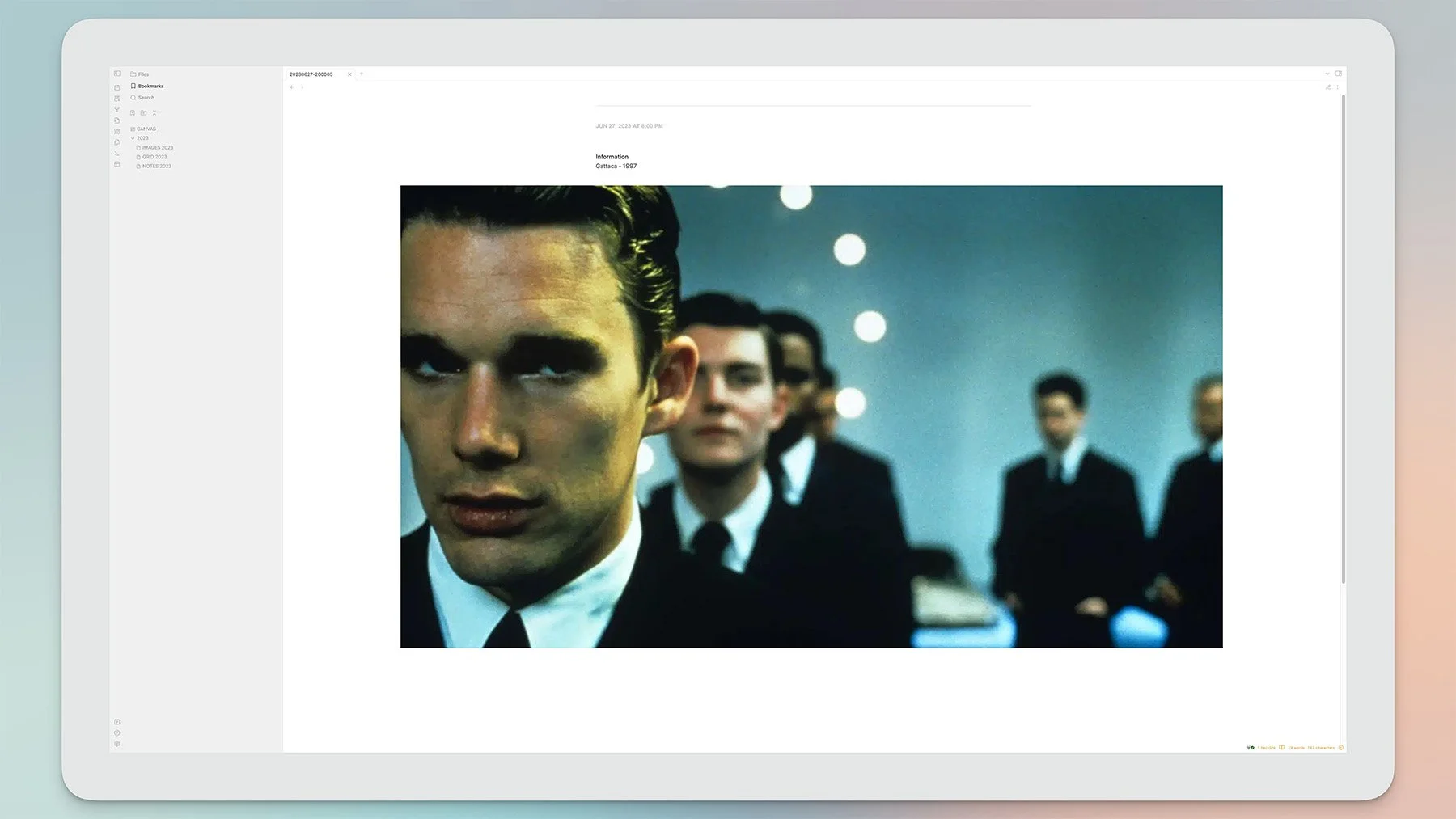Click the Gattaca film still image
The width and height of the screenshot is (1456, 819).
tap(811, 416)
